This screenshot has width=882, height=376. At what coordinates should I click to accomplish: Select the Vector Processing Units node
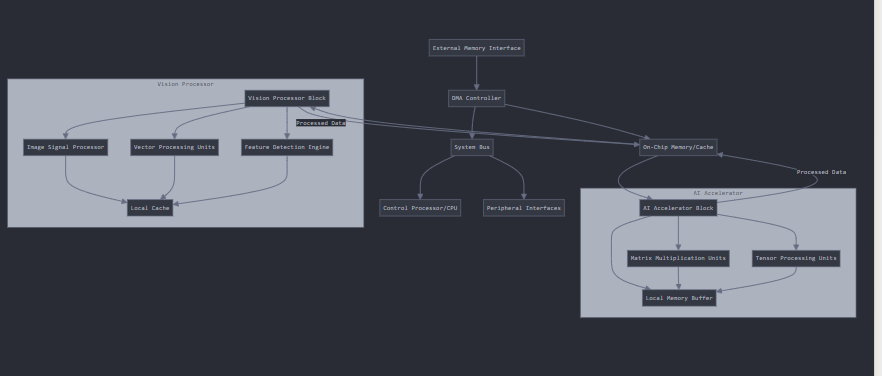click(x=174, y=147)
